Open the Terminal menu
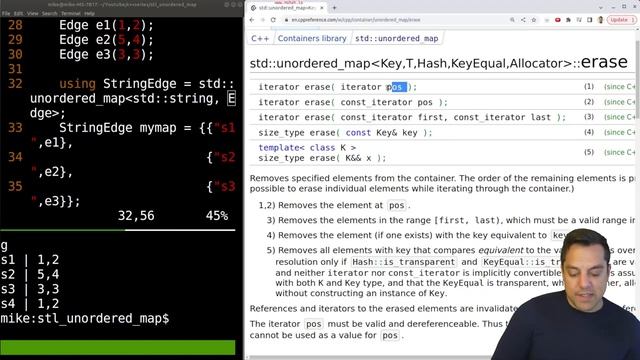 pos(71,13)
